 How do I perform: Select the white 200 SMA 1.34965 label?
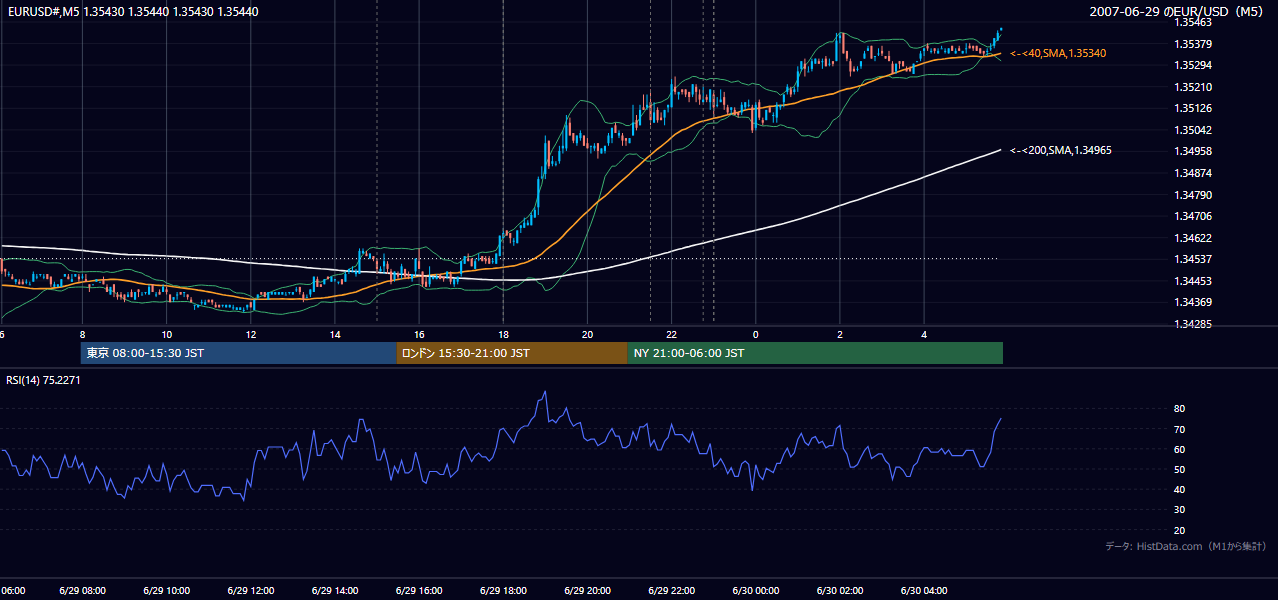click(1061, 150)
